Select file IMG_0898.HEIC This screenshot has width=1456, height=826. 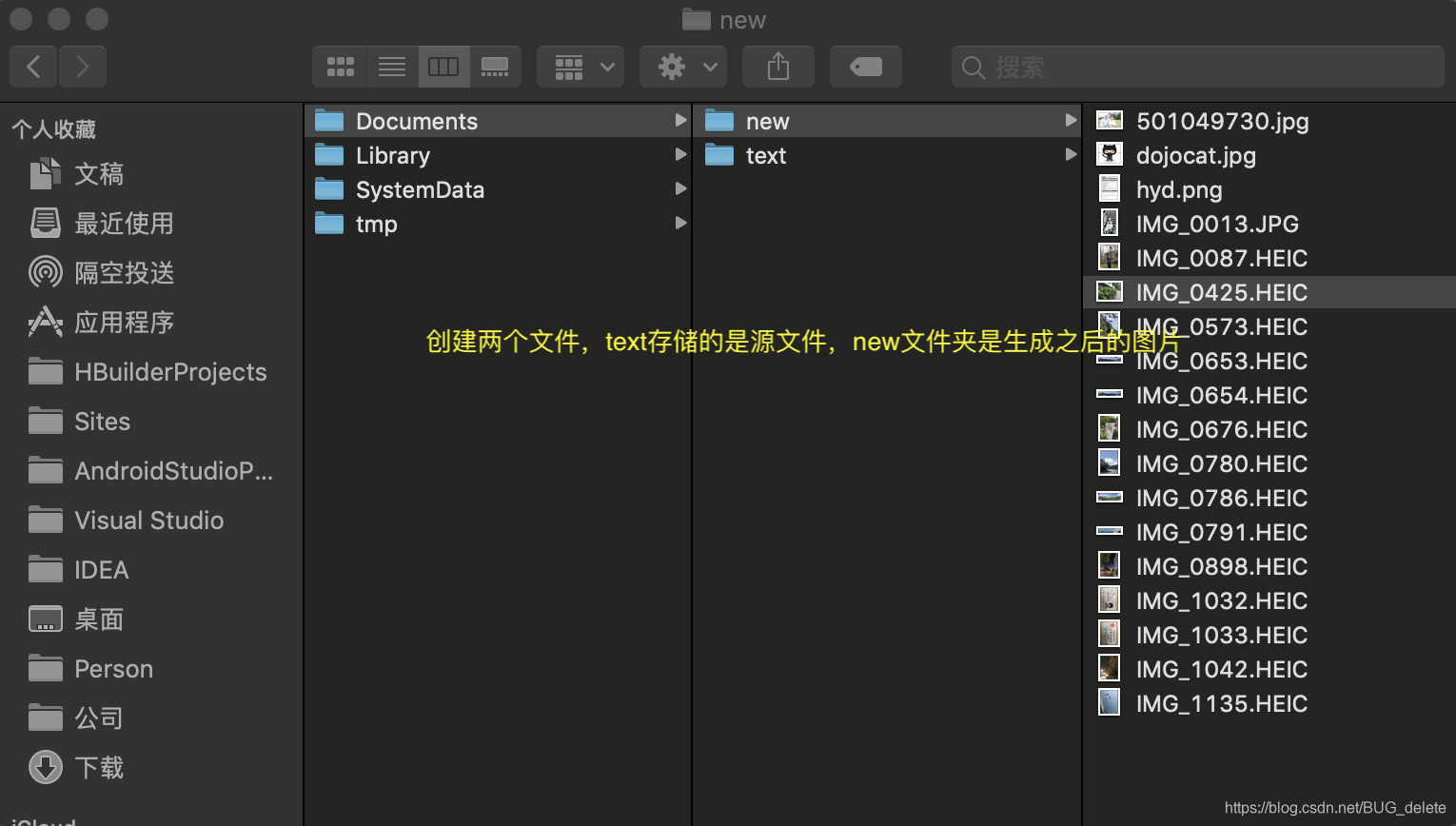[x=1269, y=566]
